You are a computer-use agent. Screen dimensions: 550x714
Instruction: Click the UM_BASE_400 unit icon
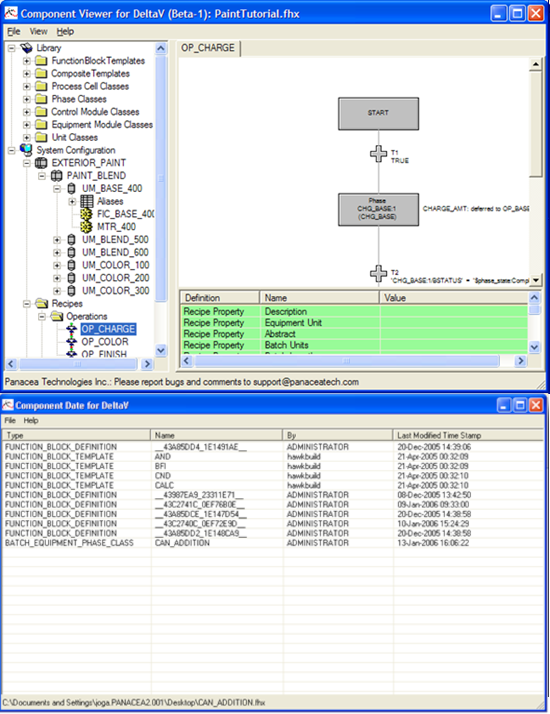click(71, 188)
